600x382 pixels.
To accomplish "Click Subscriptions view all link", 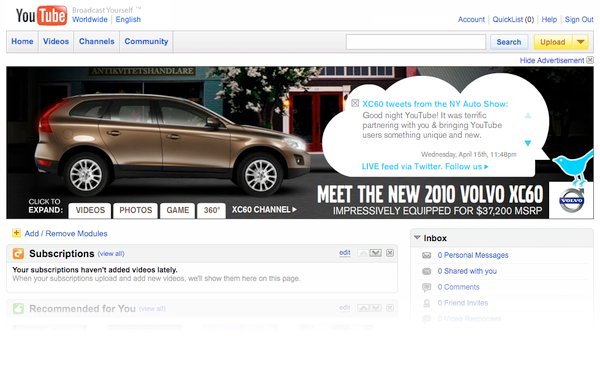I will click(111, 254).
